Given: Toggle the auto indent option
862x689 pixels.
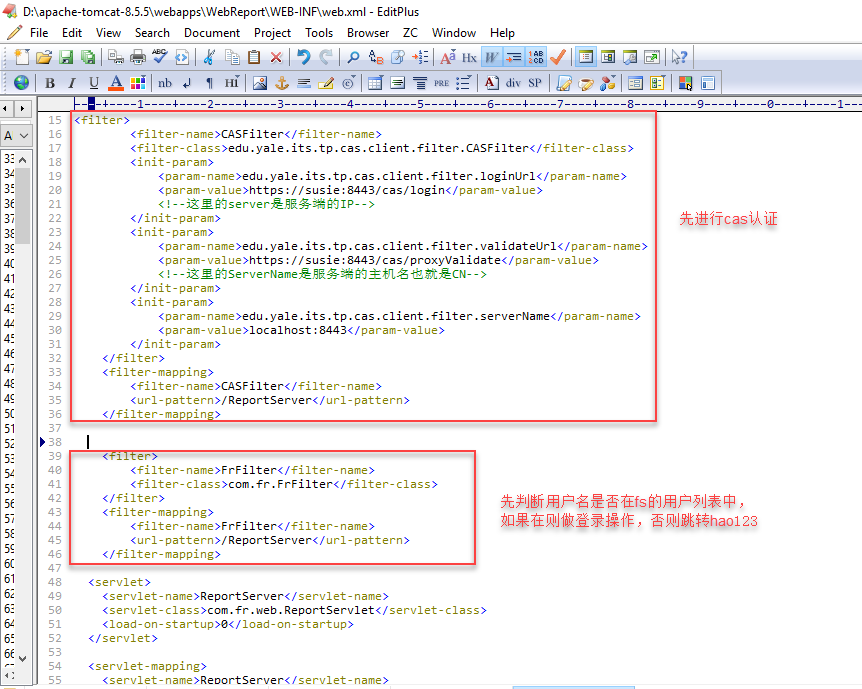Looking at the screenshot, I should point(513,57).
